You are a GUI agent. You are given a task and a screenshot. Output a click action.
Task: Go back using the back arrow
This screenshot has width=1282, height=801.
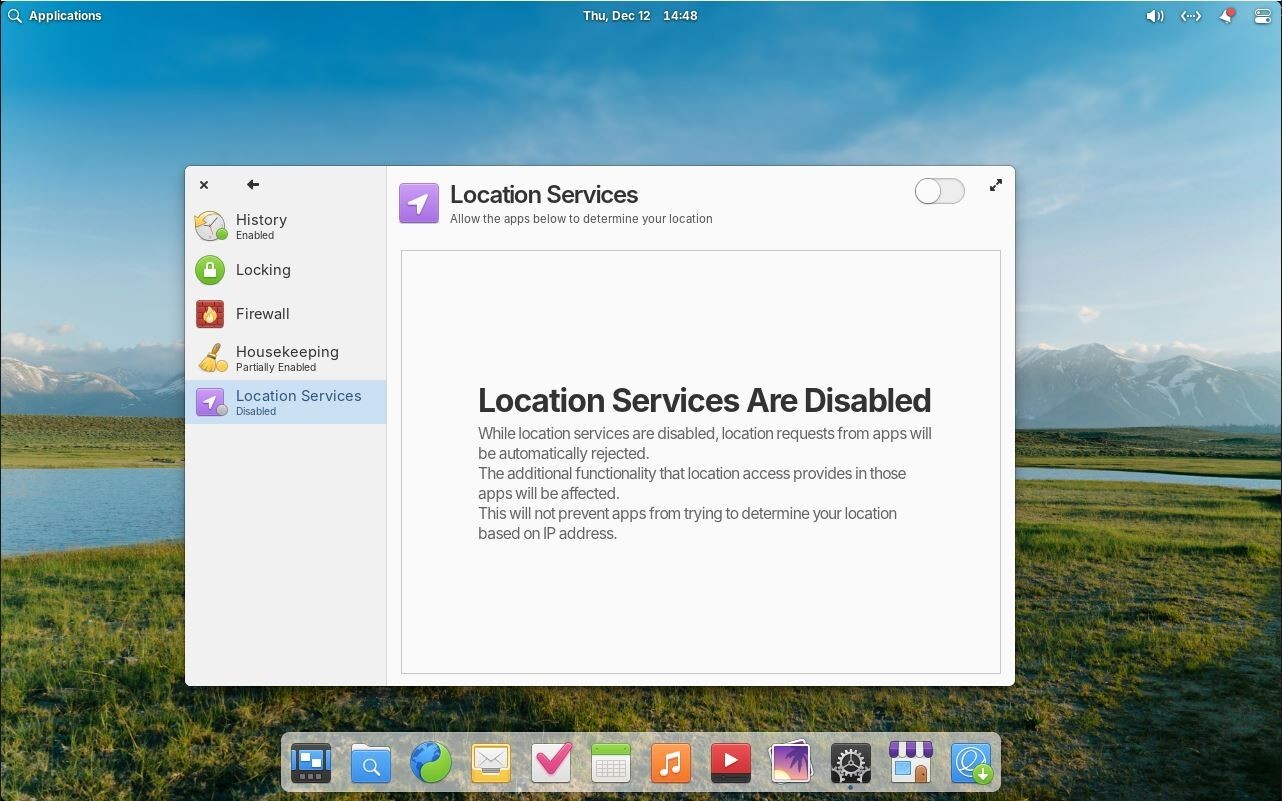coord(253,184)
